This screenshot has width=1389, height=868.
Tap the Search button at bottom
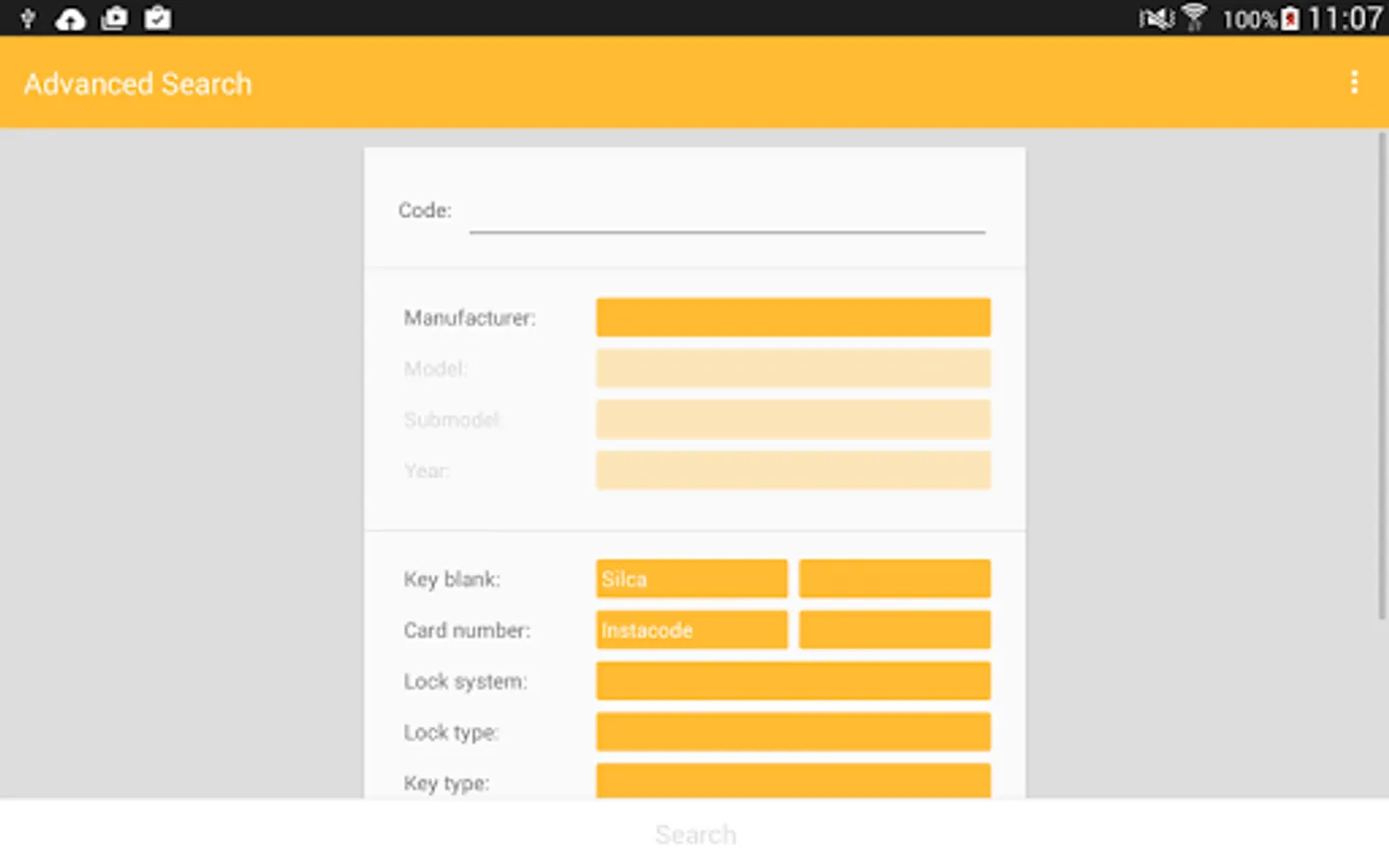pos(695,834)
